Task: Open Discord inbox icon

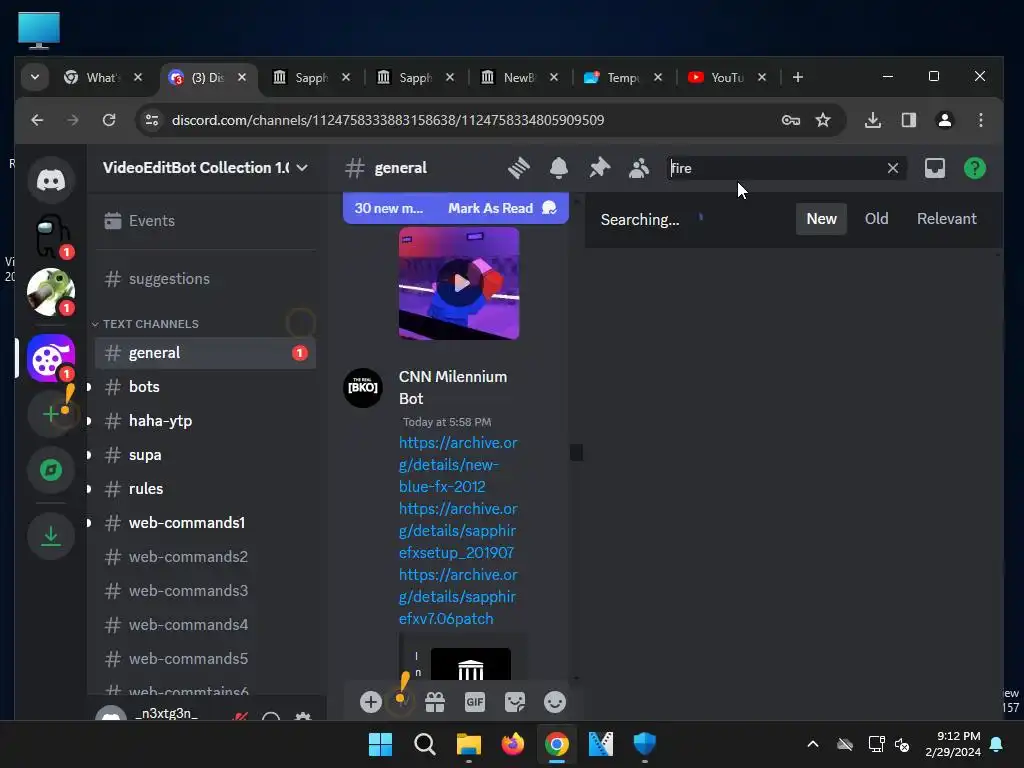Action: [935, 168]
